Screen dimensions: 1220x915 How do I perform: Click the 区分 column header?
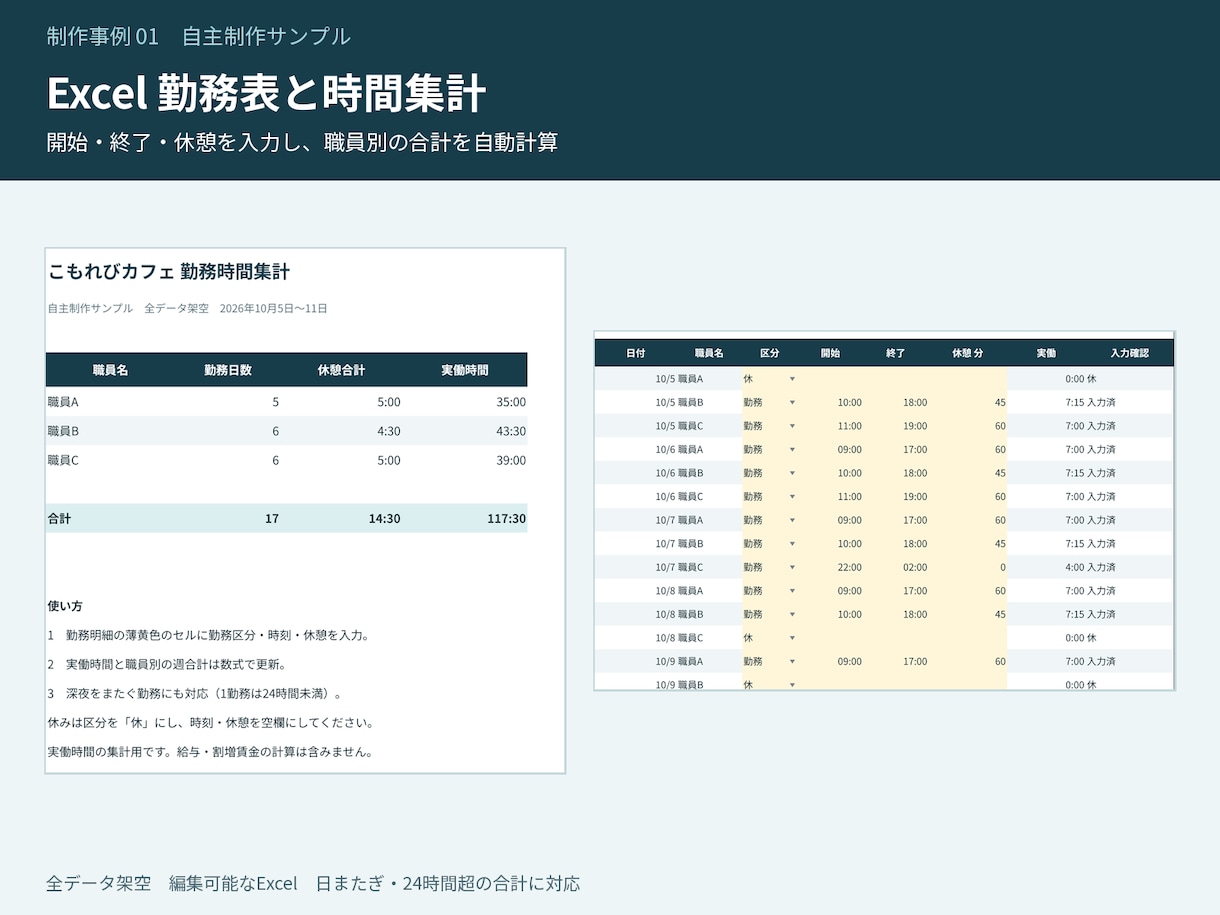(x=770, y=353)
